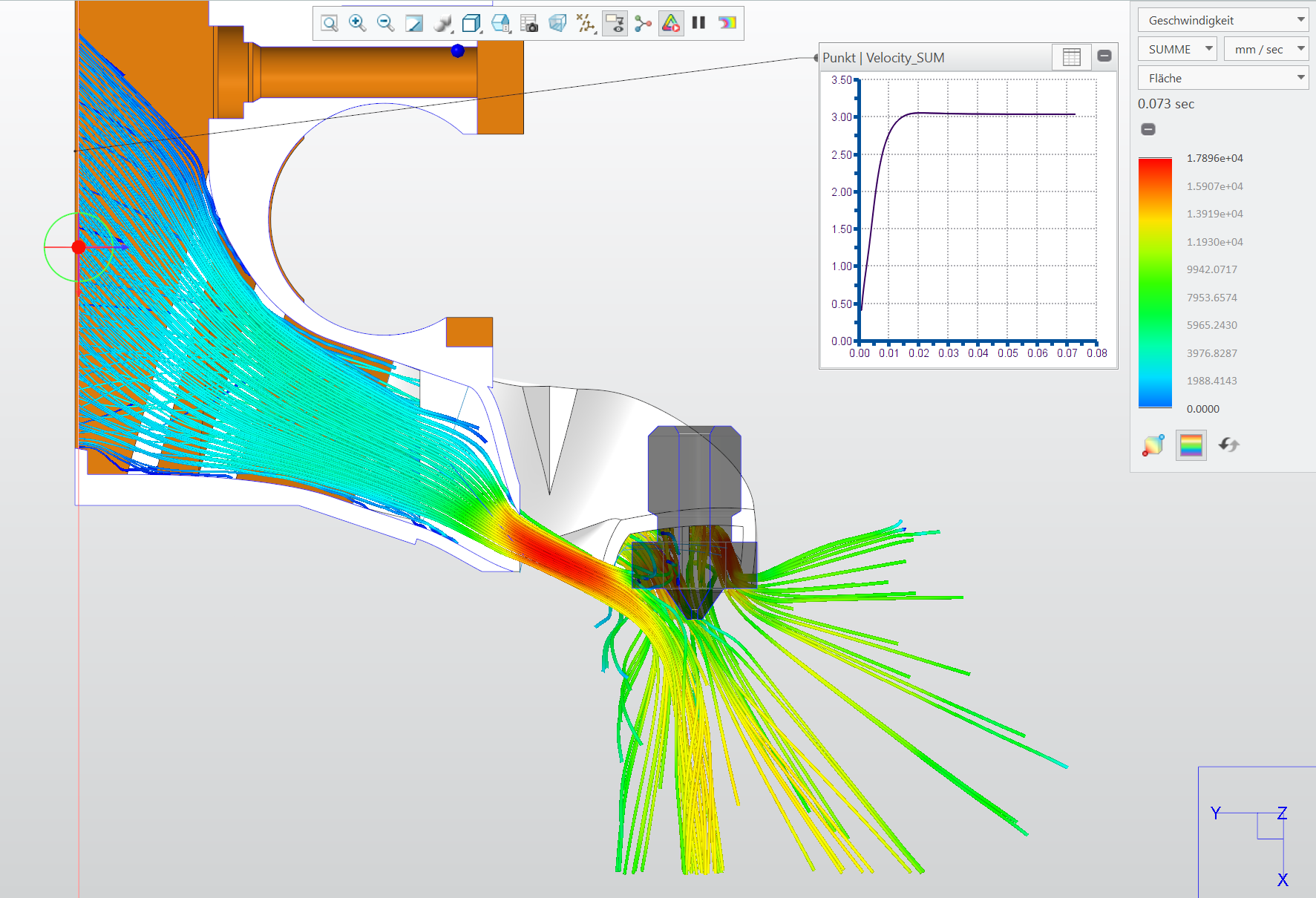1316x898 pixels.
Task: Toggle the textured cube result display button
Action: tap(1153, 445)
